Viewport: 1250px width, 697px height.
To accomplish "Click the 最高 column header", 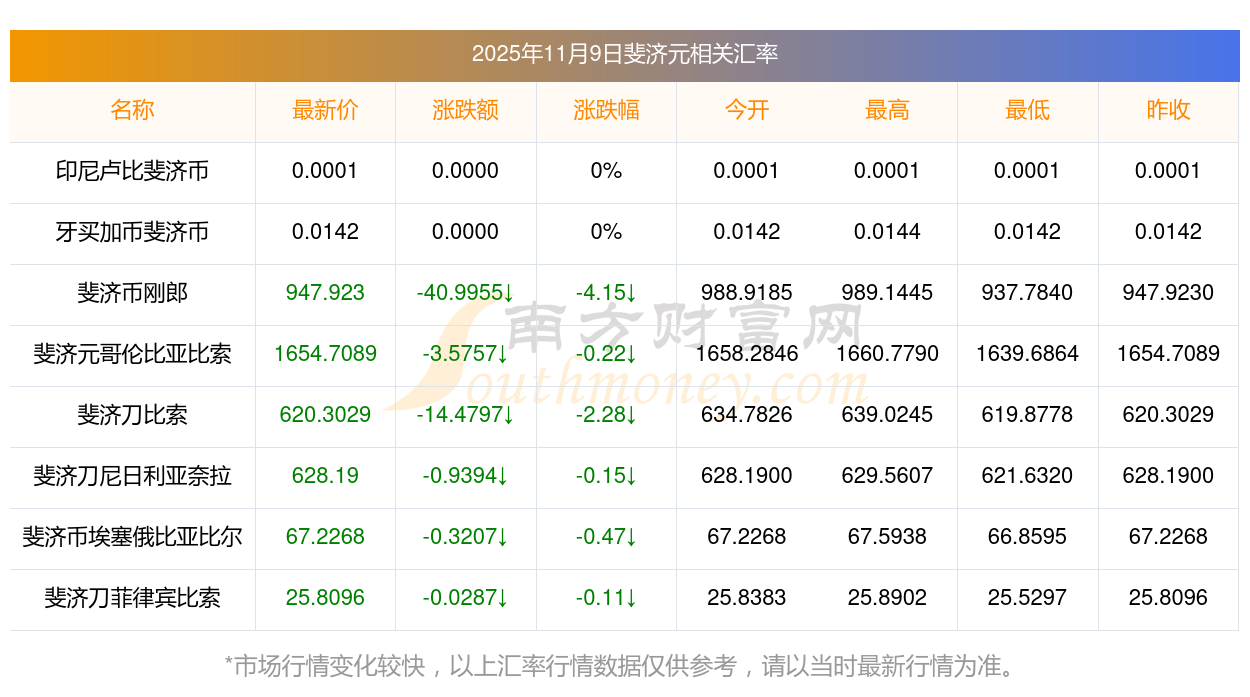I will tap(887, 110).
